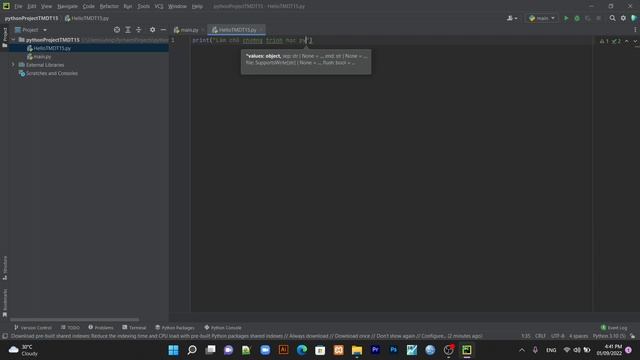Image resolution: width=640 pixels, height=360 pixels.
Task: Click the Python 3.10 interpreter status widget
Action: pyautogui.click(x=609, y=336)
